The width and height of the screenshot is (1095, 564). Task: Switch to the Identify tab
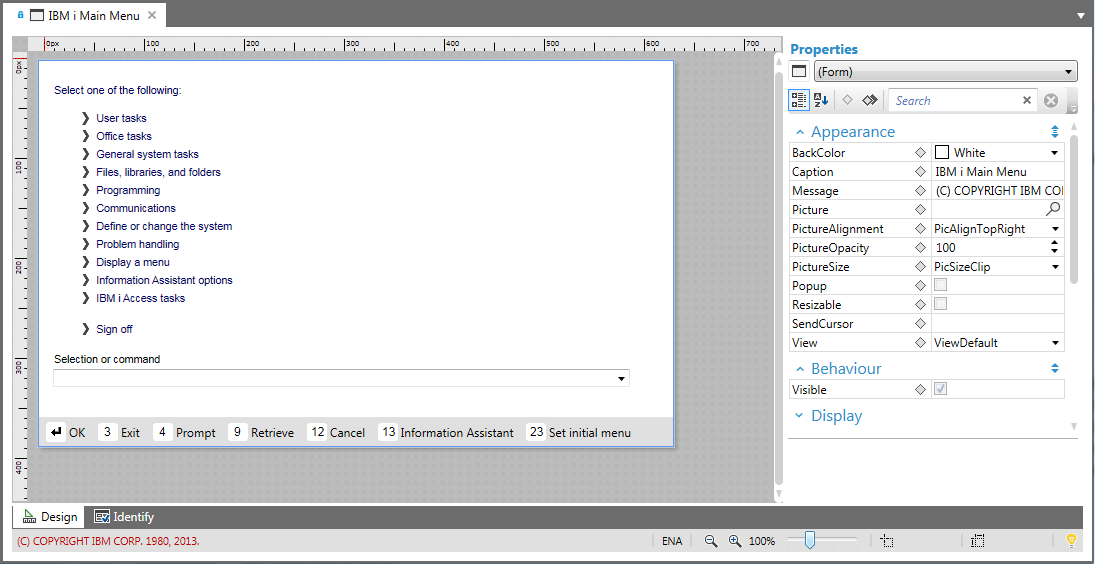coord(124,517)
